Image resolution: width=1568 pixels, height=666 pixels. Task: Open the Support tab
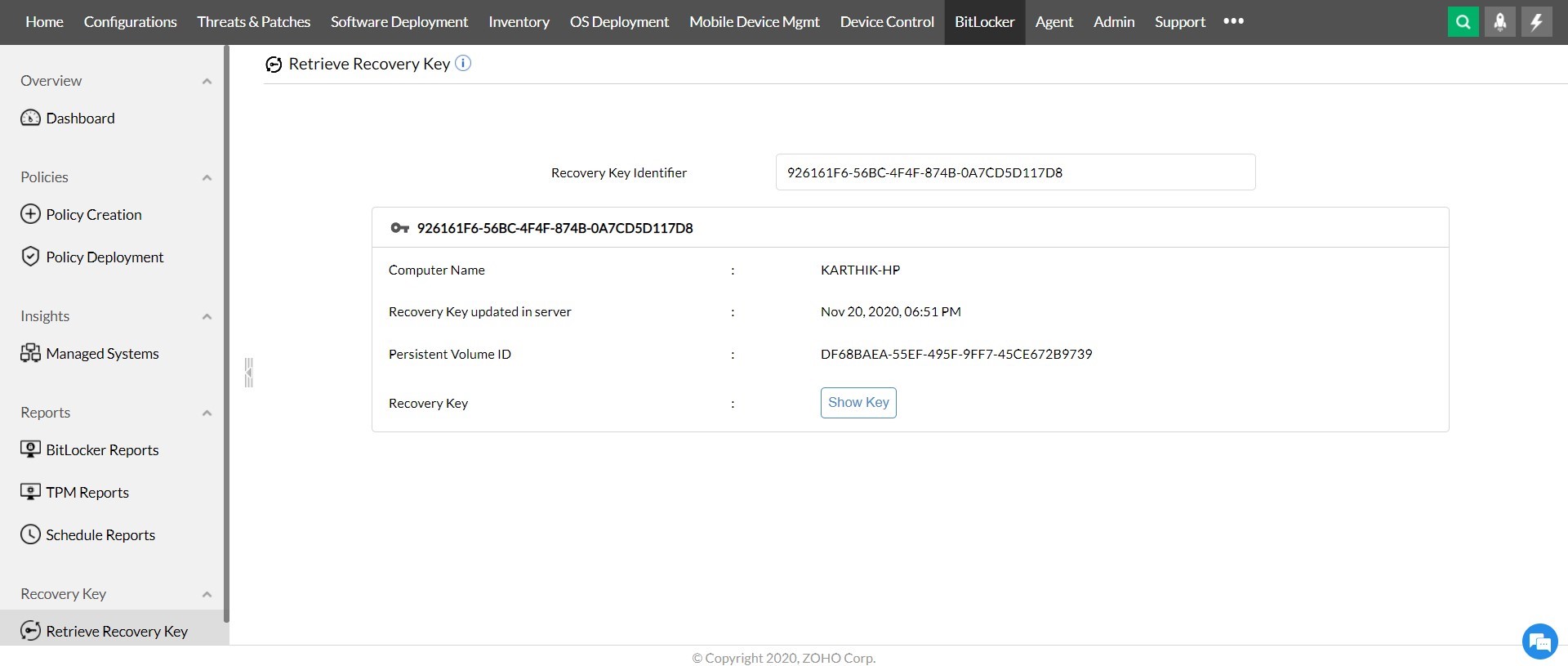(x=1180, y=22)
